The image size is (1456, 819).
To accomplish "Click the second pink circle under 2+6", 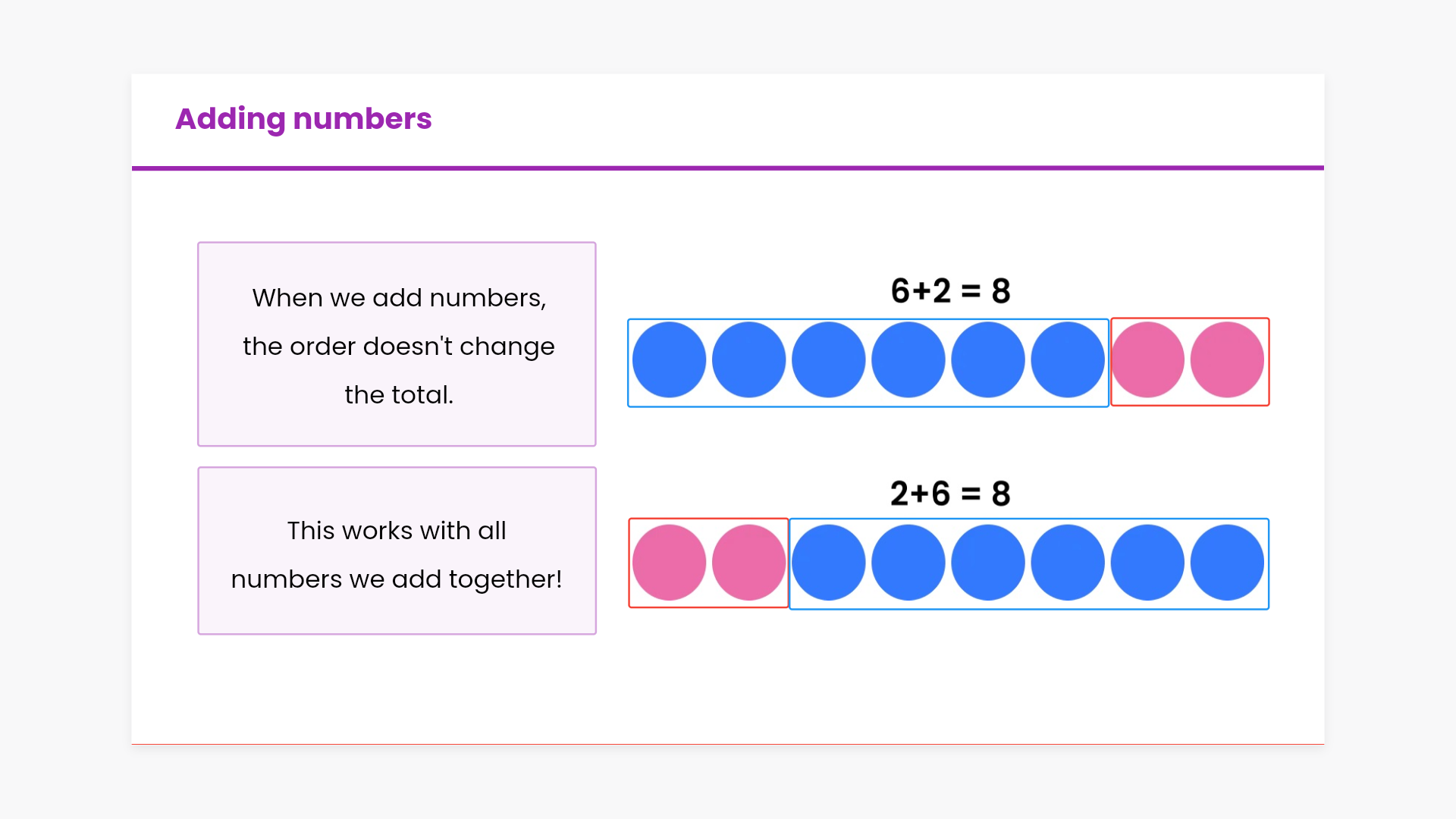I will (748, 563).
